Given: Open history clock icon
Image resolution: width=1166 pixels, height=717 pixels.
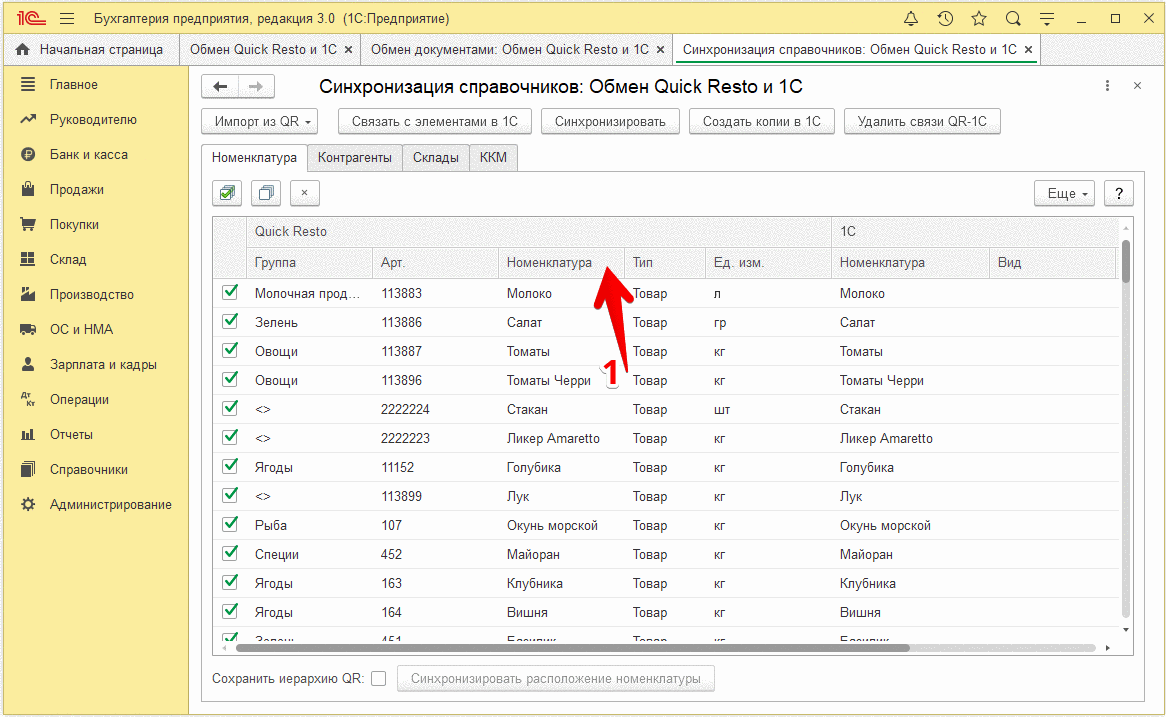Looking at the screenshot, I should pos(945,19).
